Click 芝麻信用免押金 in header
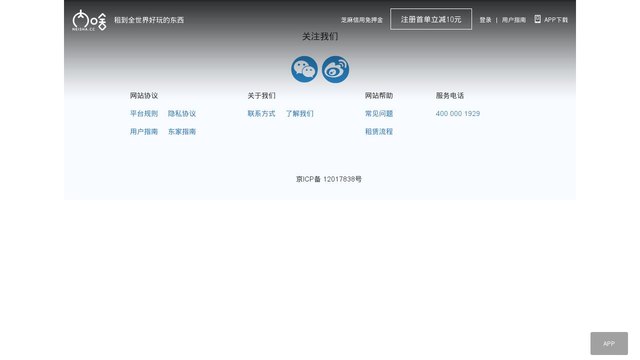640x360 pixels. click(362, 20)
